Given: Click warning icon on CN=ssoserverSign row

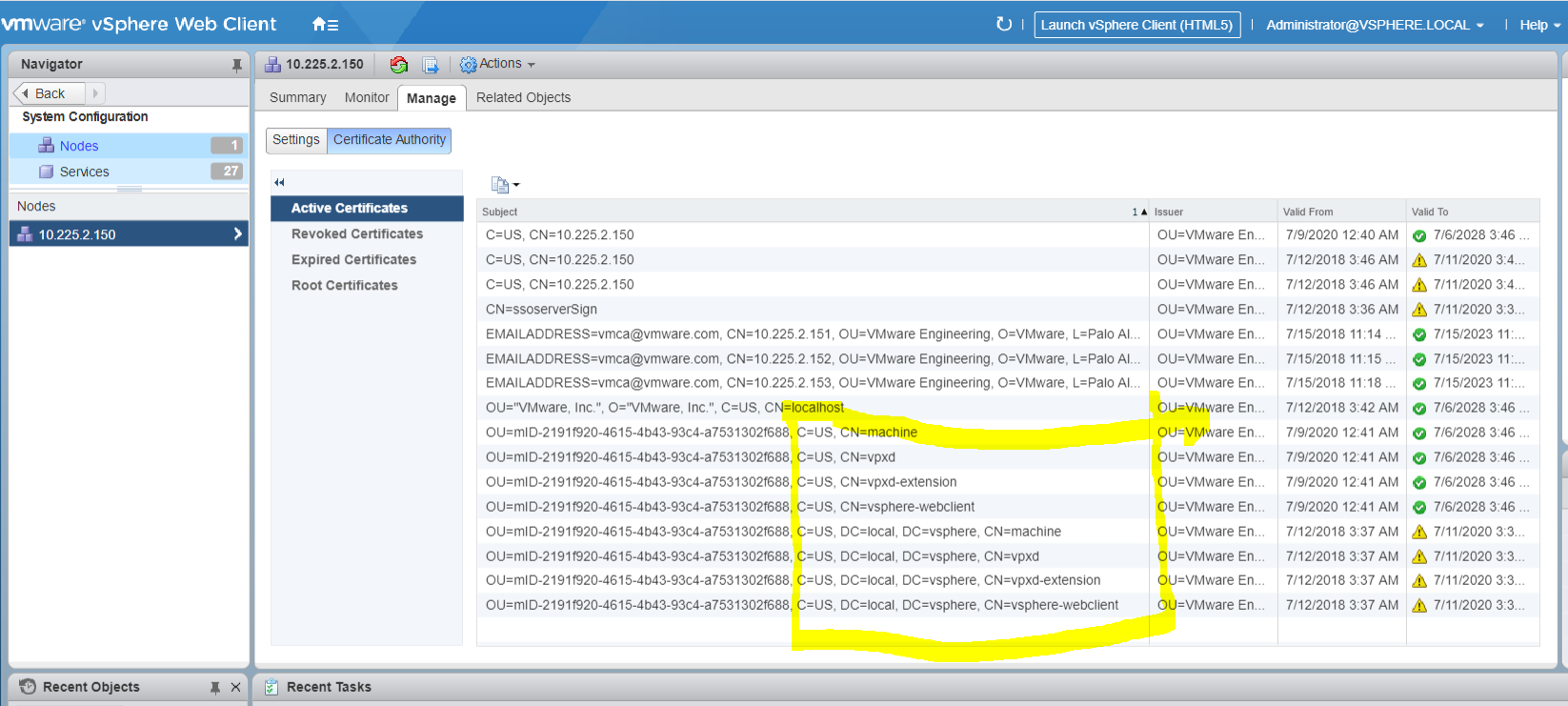Looking at the screenshot, I should coord(1419,310).
